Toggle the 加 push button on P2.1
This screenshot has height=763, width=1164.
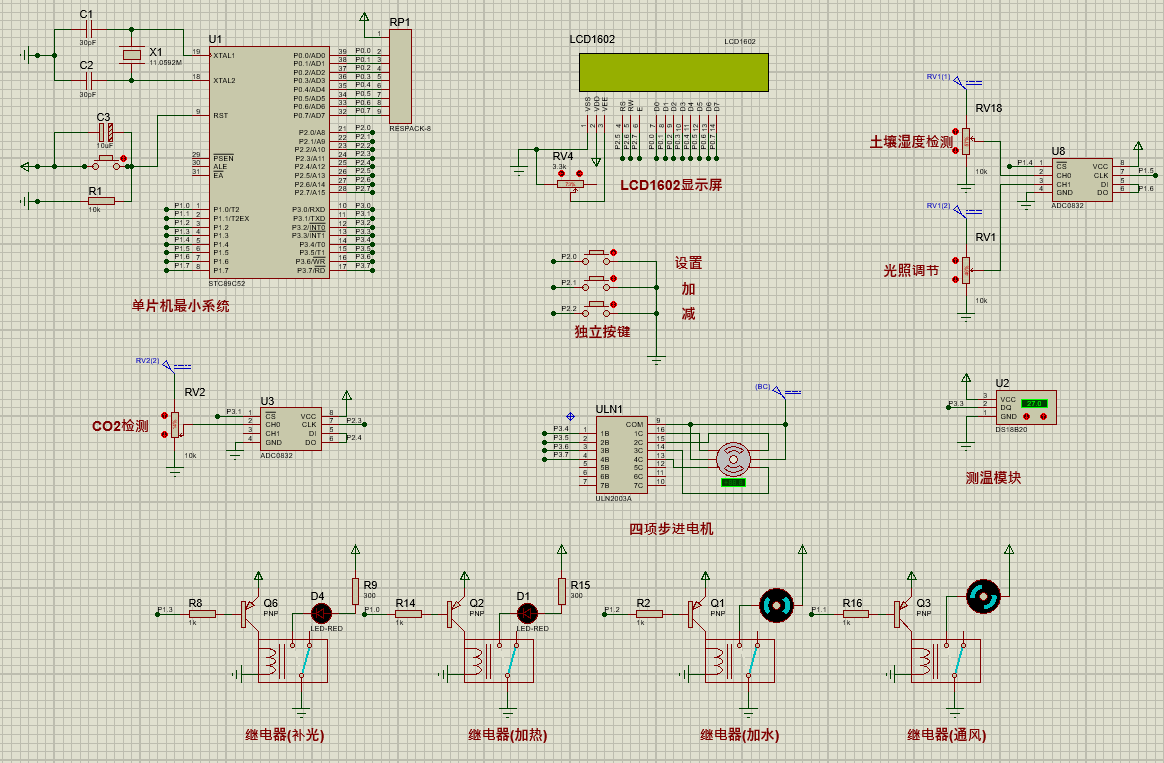pos(596,283)
